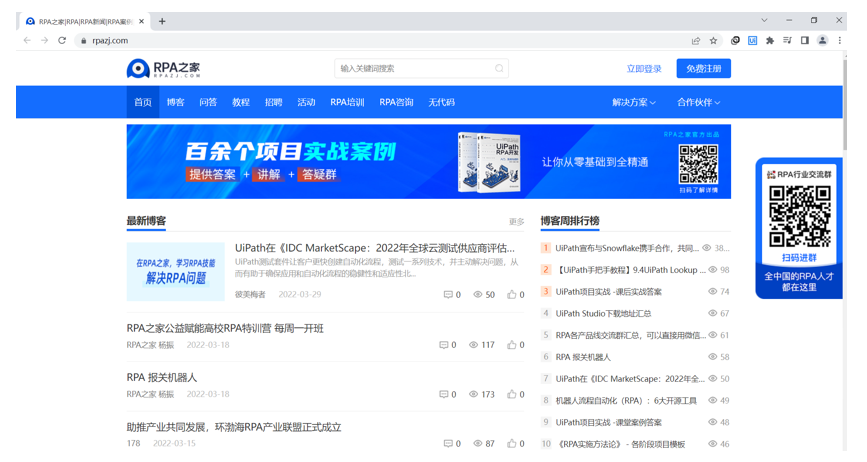Open a new browser tab
867x462 pixels.
[162, 21]
